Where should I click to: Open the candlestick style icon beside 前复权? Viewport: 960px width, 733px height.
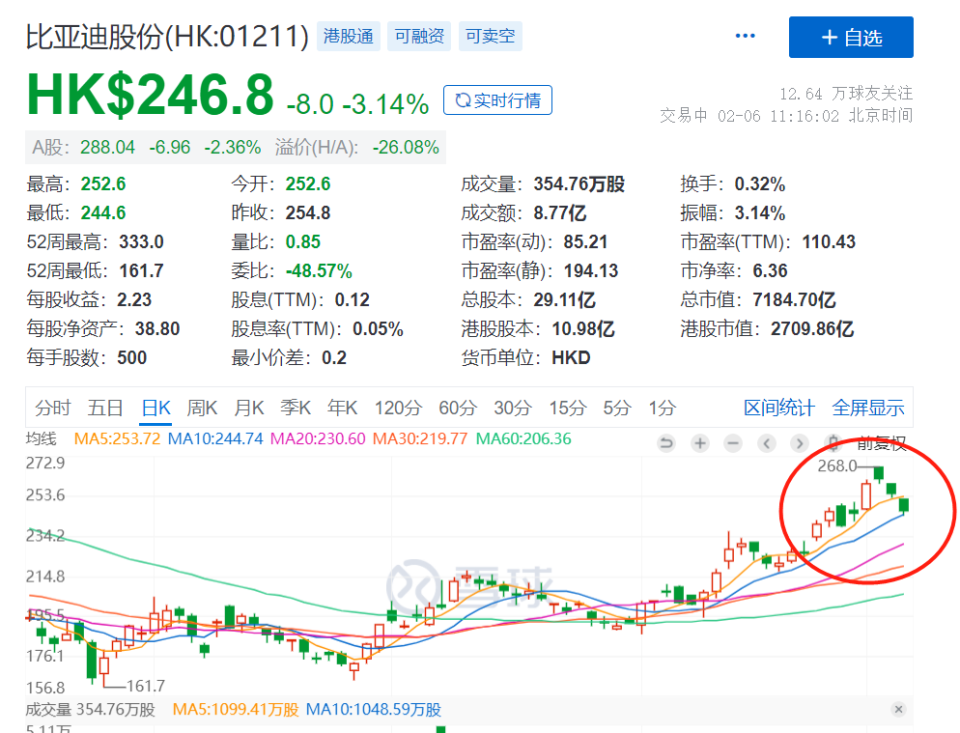coord(833,443)
